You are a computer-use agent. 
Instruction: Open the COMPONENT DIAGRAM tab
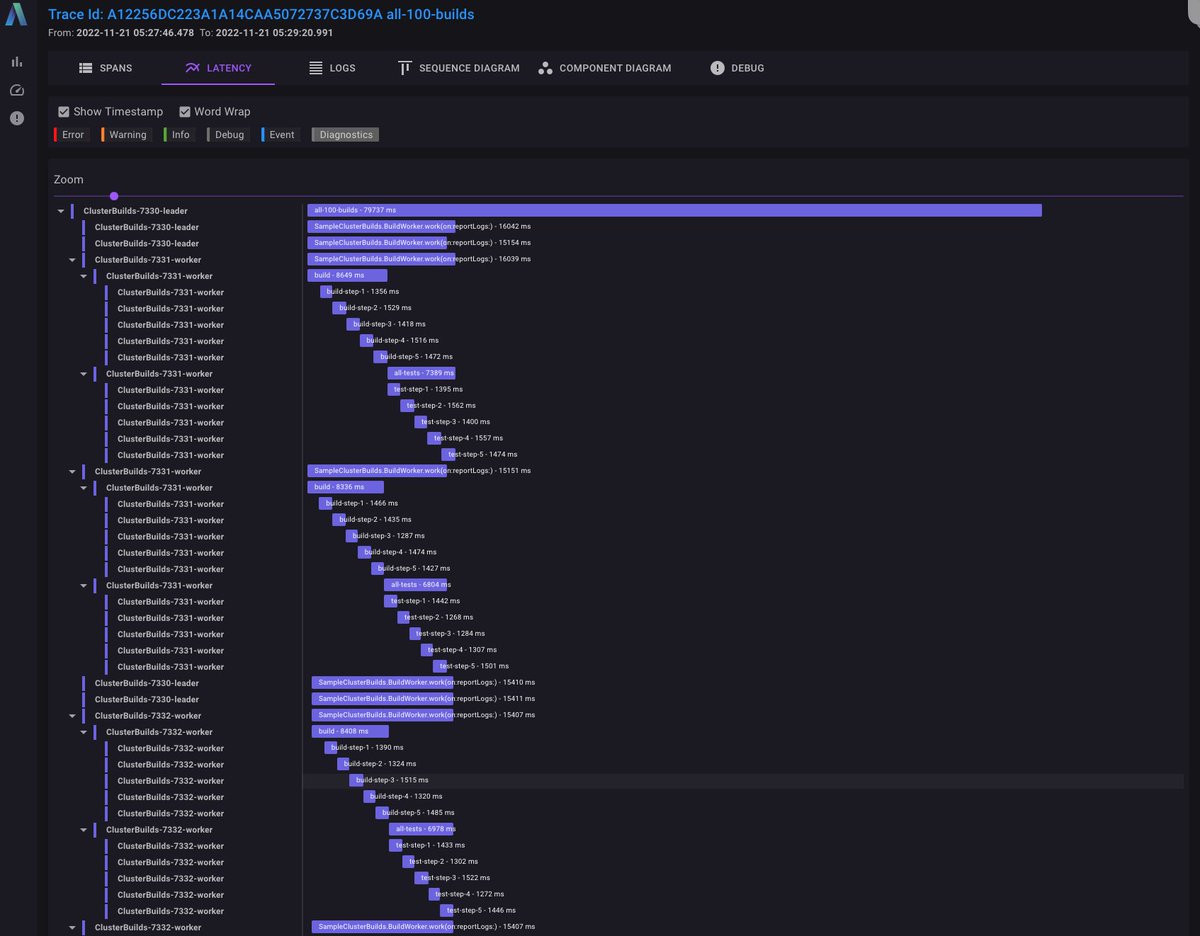(605, 68)
